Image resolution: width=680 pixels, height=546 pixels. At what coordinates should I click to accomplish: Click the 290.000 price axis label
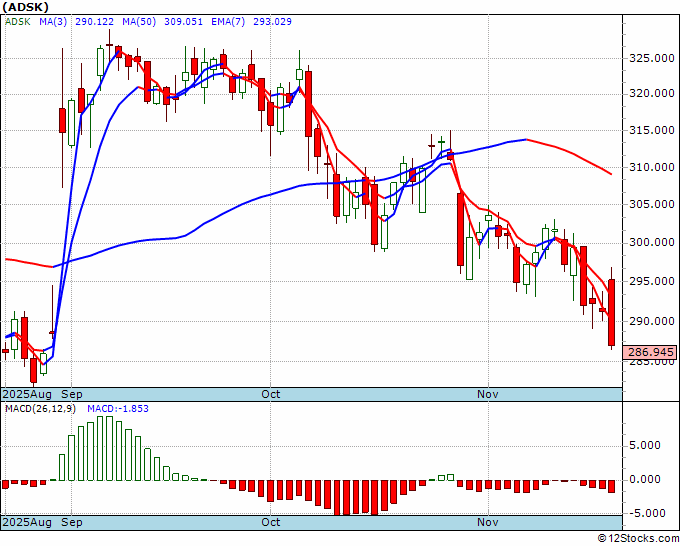(x=652, y=321)
